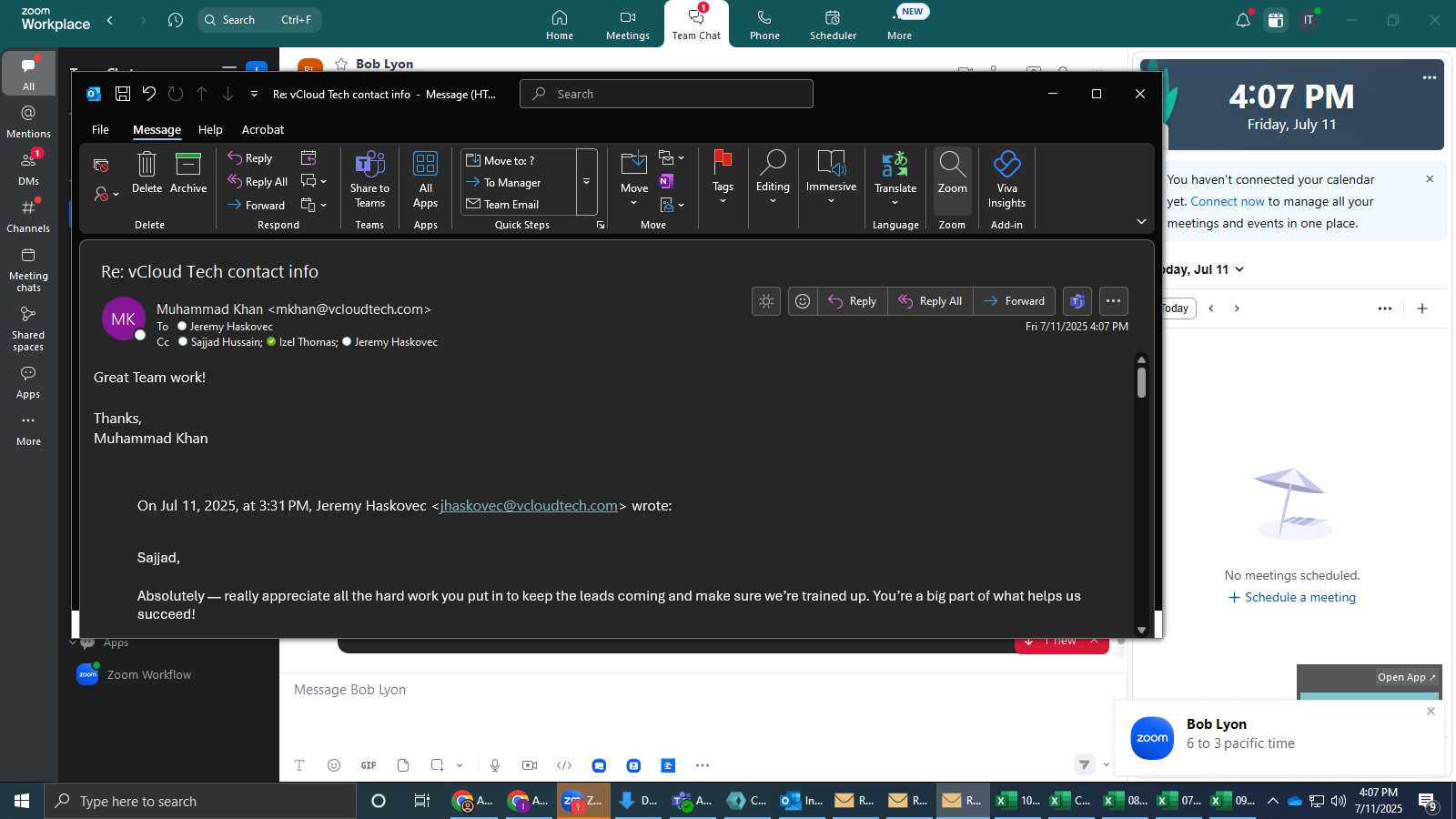Open more actions ellipsis in the message header
This screenshot has height=819, width=1456.
pyautogui.click(x=1113, y=301)
